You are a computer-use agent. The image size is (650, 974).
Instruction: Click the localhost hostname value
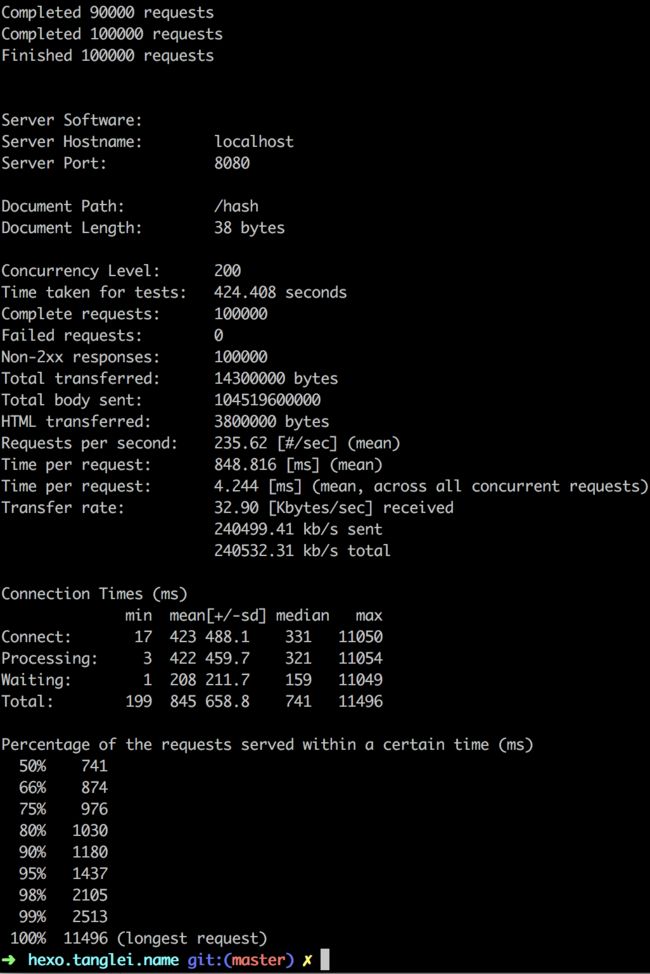[x=254, y=142]
